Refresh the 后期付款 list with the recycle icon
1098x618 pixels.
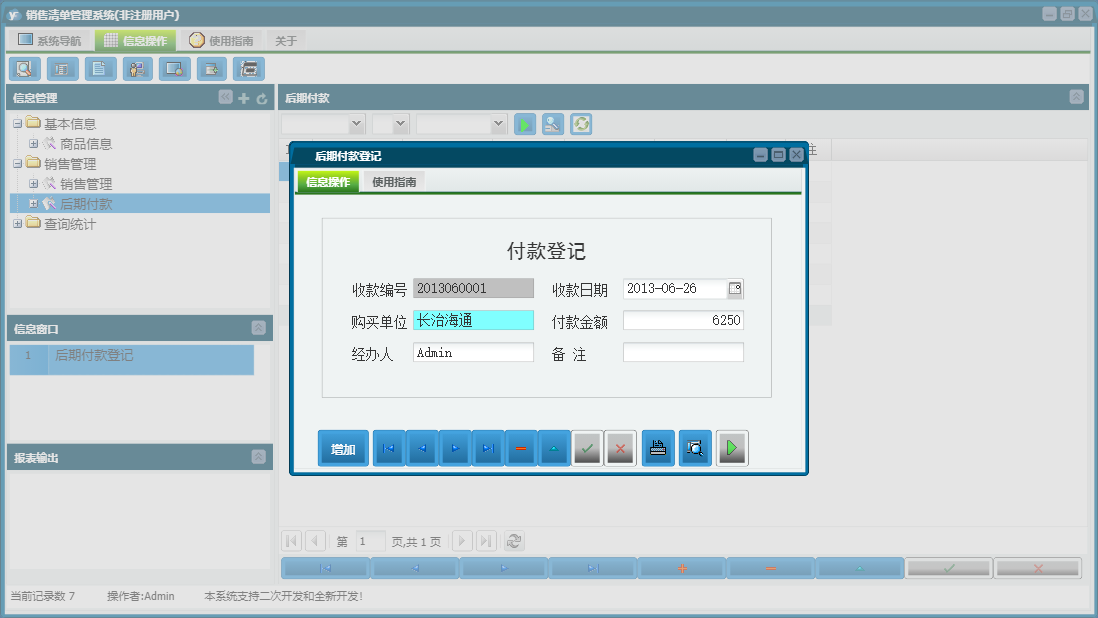580,124
